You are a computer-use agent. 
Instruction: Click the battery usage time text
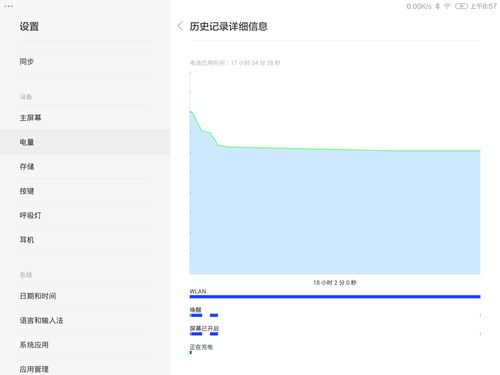(x=235, y=63)
